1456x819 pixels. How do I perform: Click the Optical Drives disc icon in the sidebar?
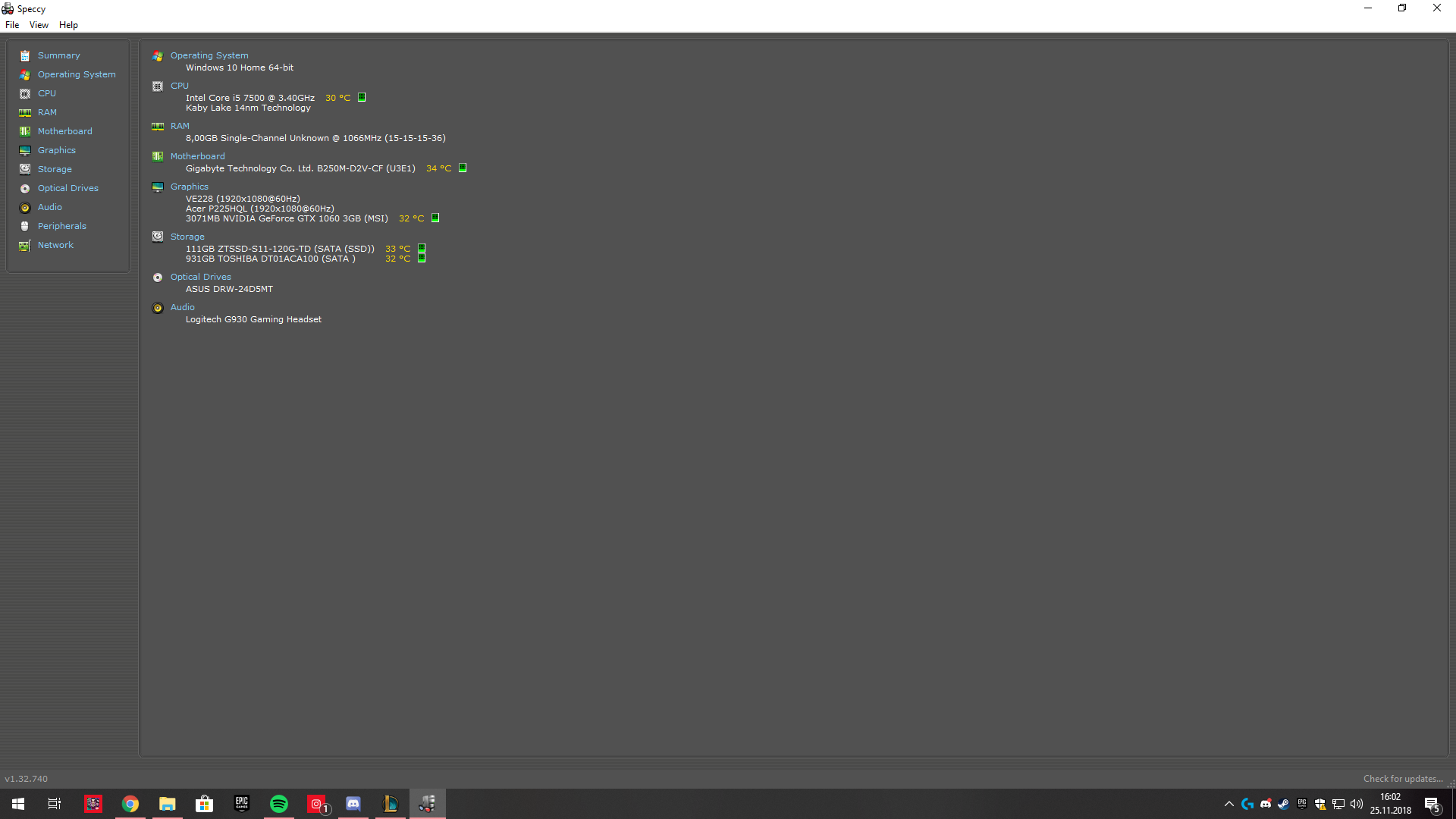tap(25, 189)
